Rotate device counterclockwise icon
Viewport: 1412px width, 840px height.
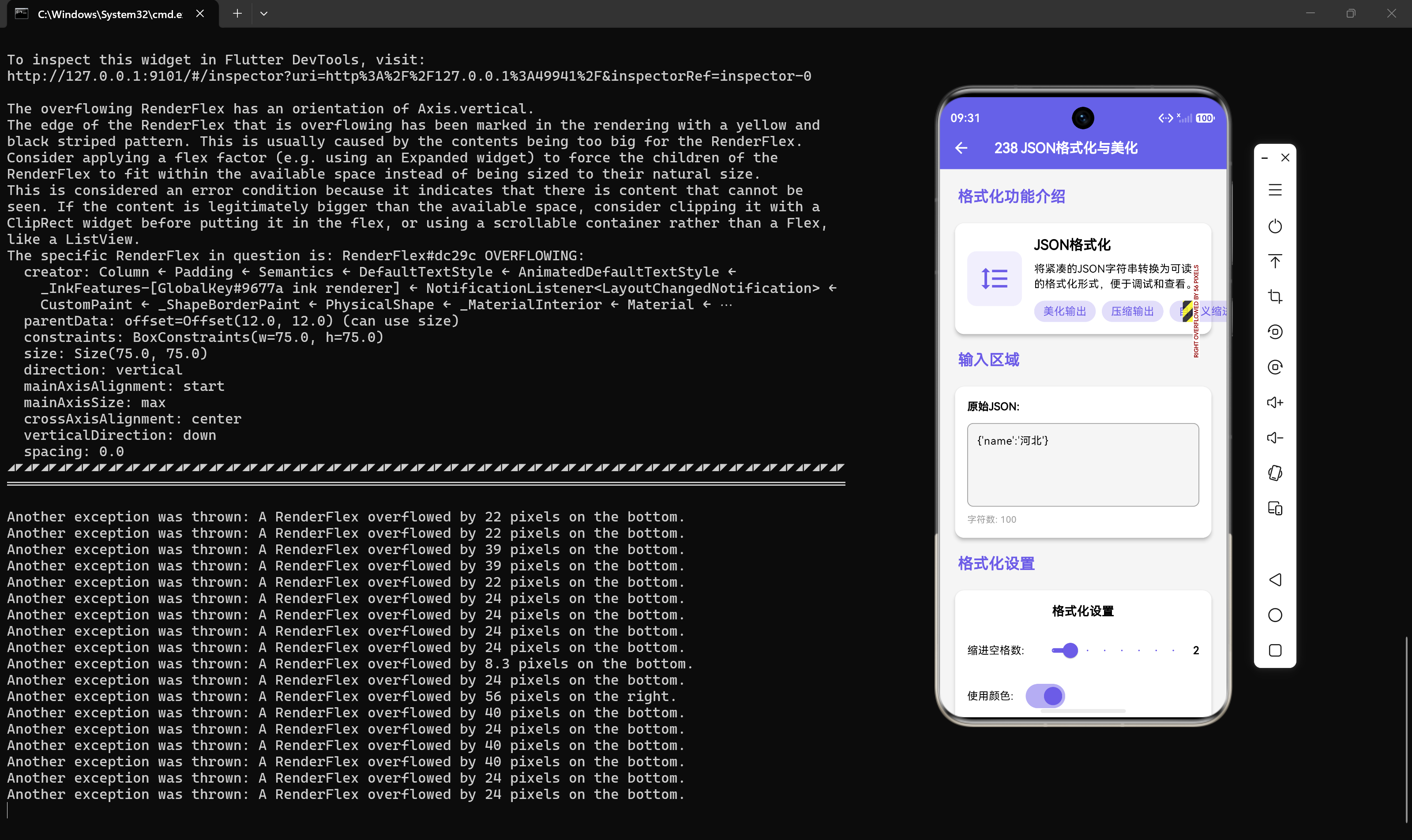(1275, 332)
